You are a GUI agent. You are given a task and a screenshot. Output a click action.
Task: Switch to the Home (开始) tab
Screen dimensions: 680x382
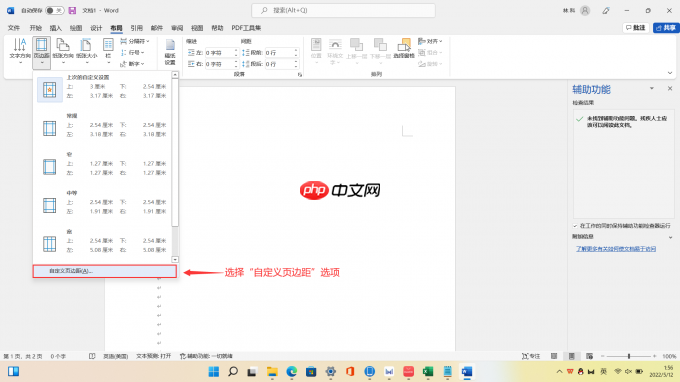[x=36, y=28]
